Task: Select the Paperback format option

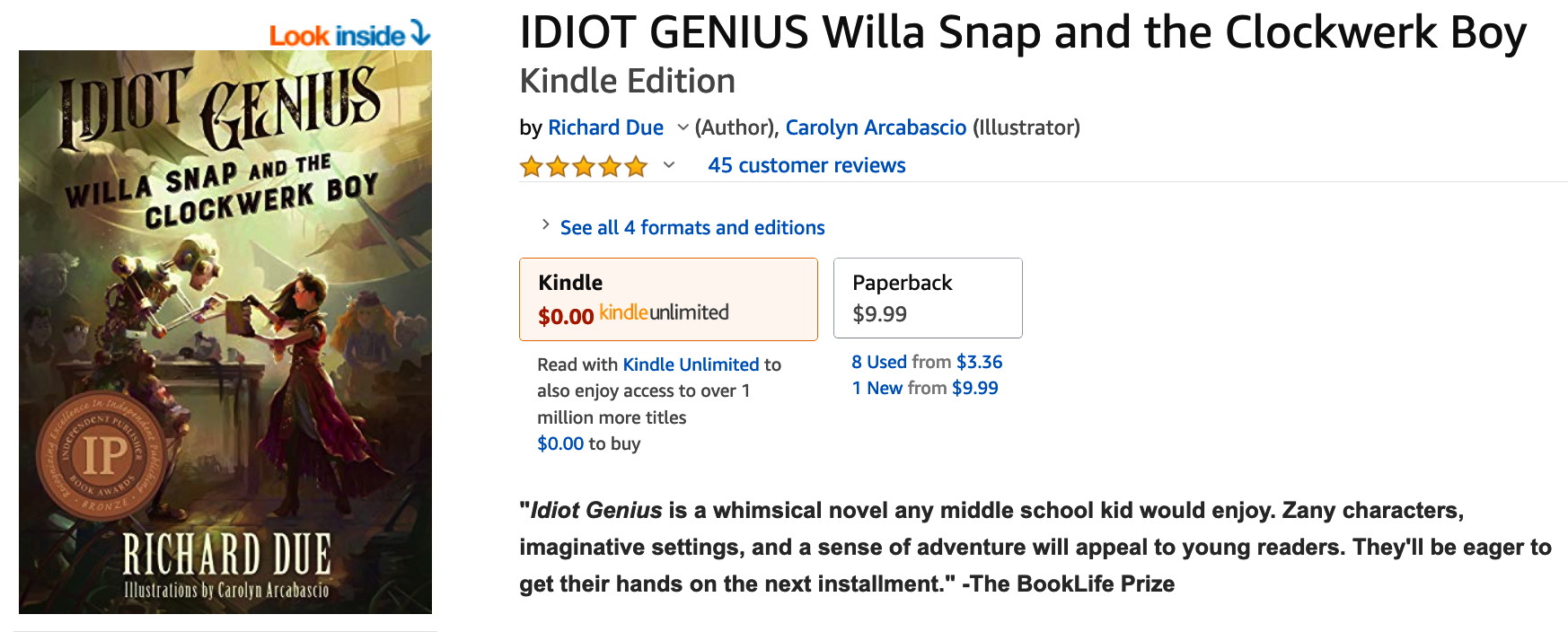Action: click(x=927, y=298)
